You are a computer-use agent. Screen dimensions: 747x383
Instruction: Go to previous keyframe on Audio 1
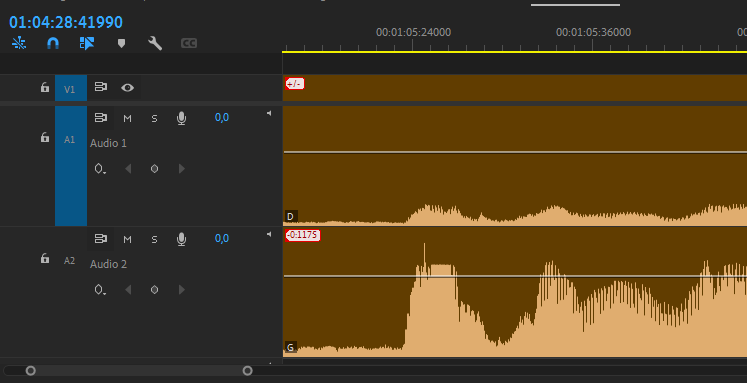(128, 169)
